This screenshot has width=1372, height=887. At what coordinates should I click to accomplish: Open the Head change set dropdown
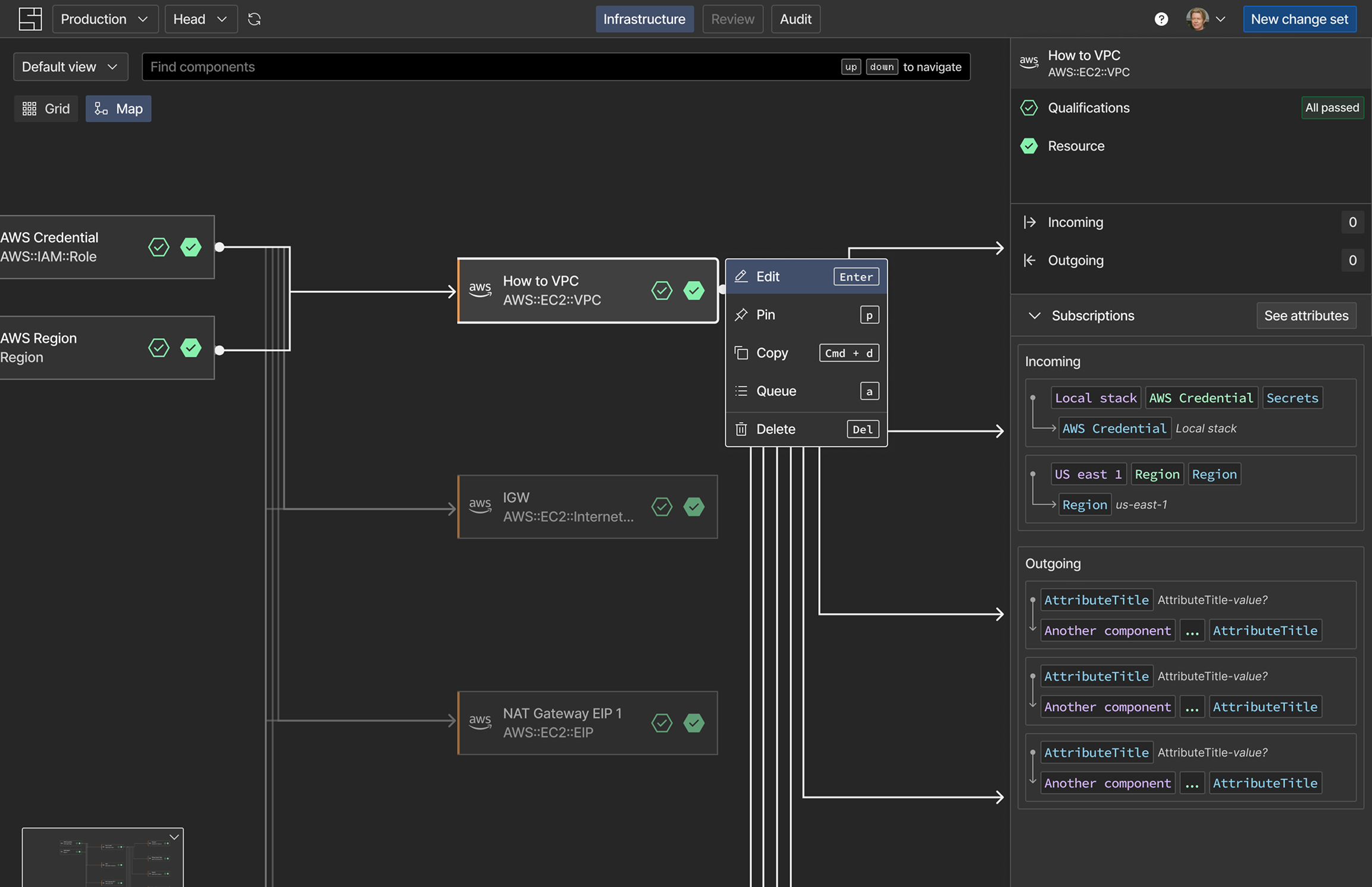201,19
